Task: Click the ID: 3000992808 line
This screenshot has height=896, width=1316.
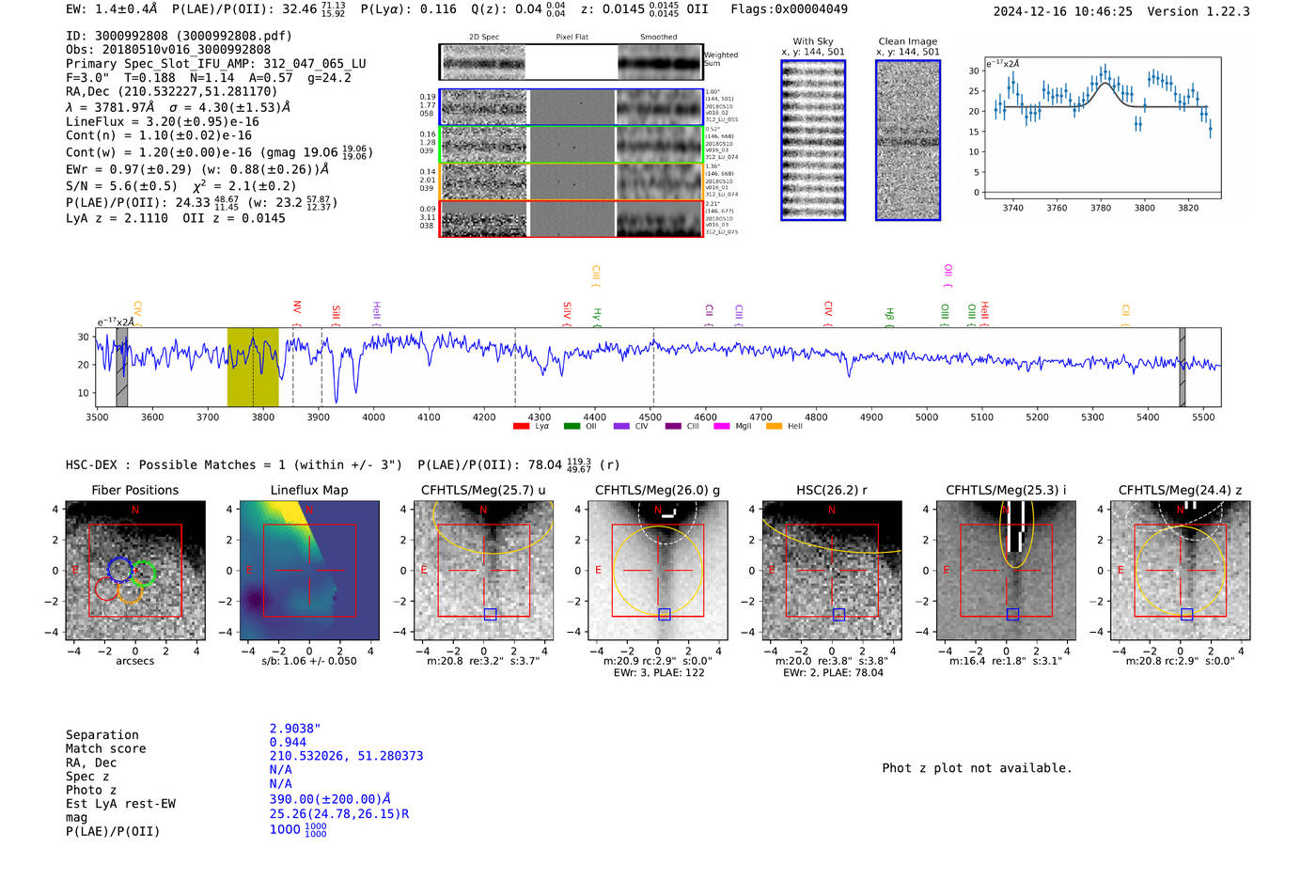Action: 179,36
